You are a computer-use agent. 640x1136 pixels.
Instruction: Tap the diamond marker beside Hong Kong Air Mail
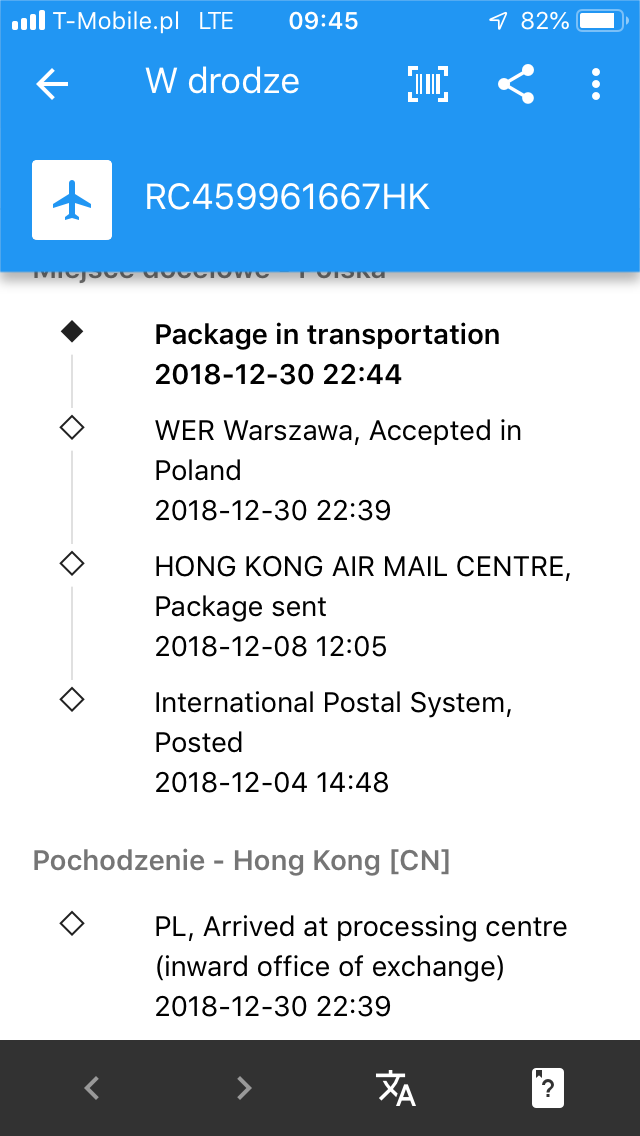coord(72,565)
